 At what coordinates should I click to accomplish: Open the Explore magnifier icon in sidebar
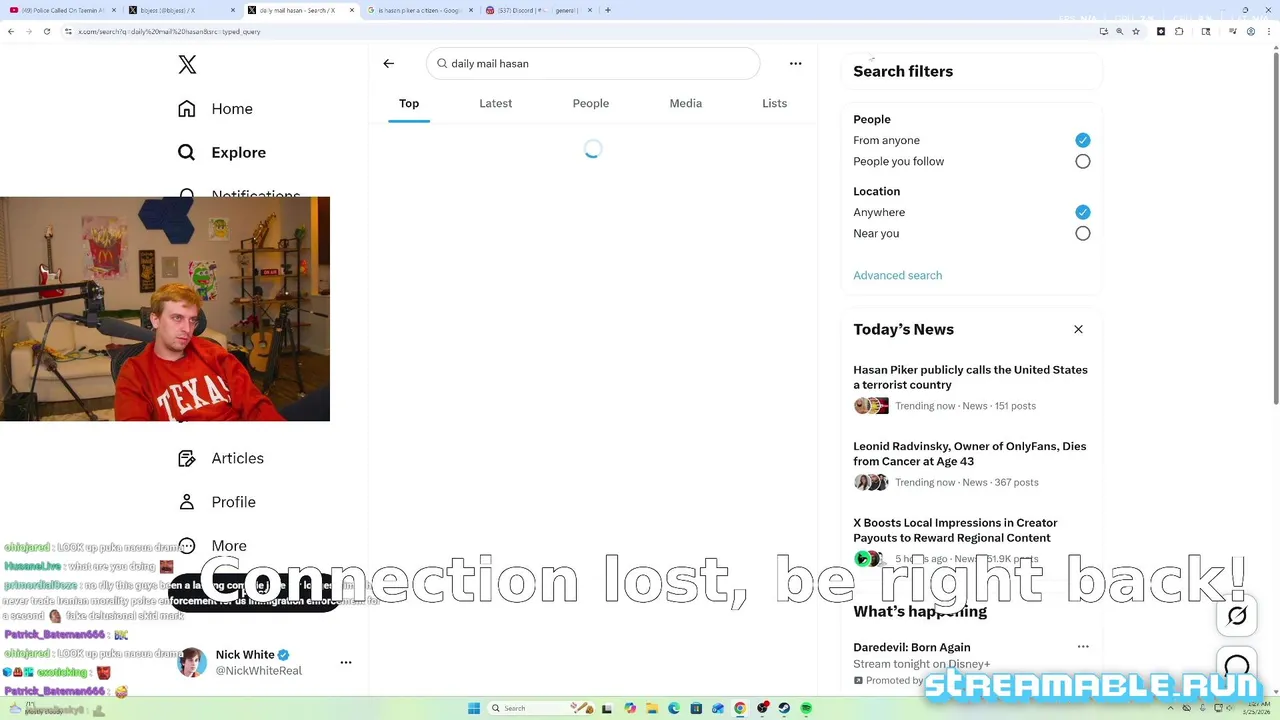[187, 152]
